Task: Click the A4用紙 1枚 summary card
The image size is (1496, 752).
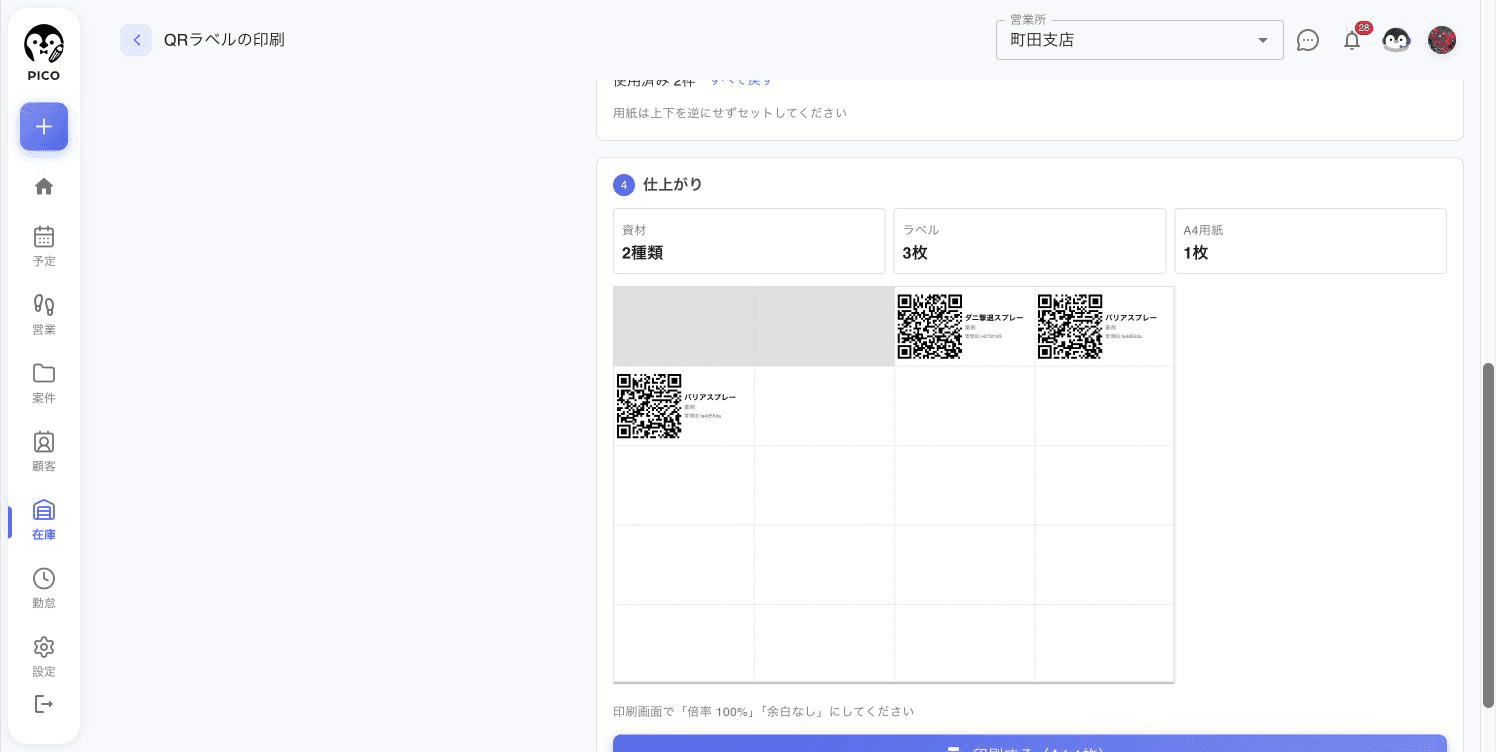Action: coord(1311,241)
